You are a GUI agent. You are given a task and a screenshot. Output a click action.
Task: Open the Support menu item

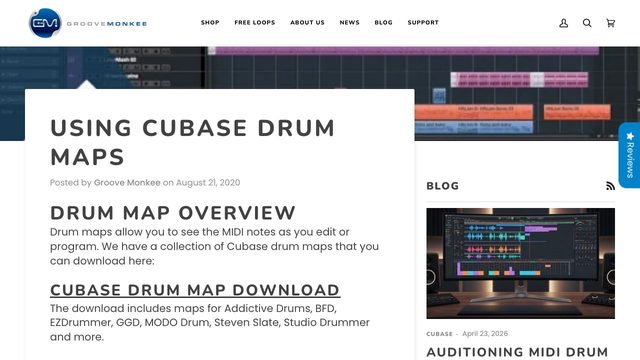[423, 22]
